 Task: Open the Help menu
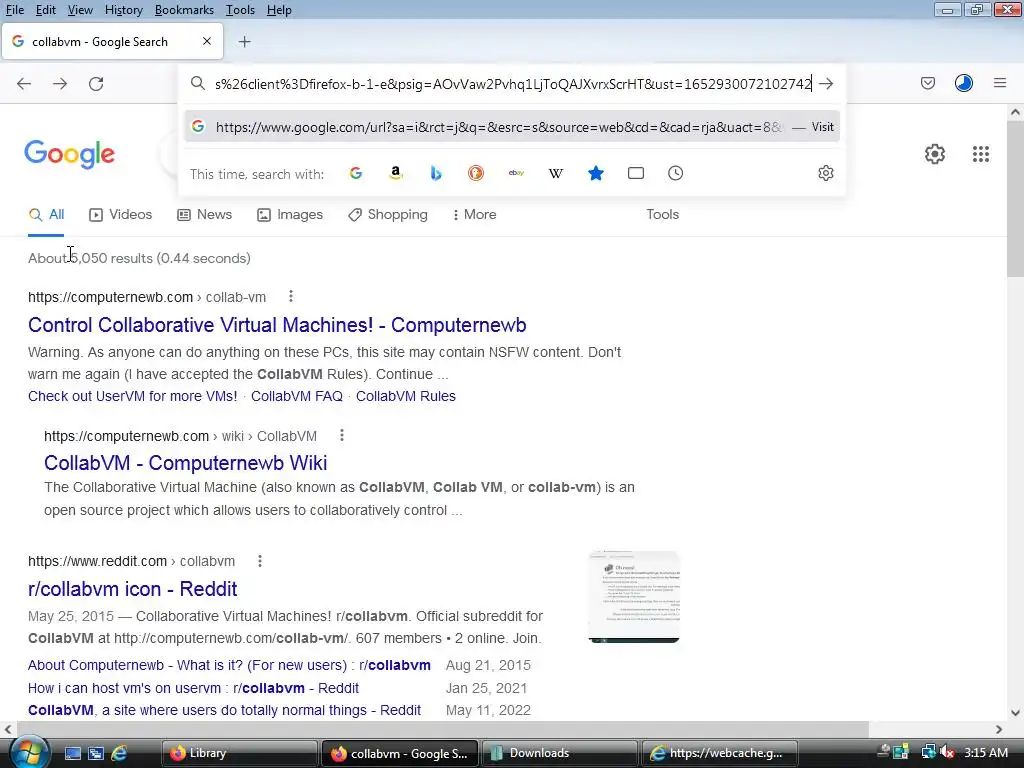coord(279,10)
